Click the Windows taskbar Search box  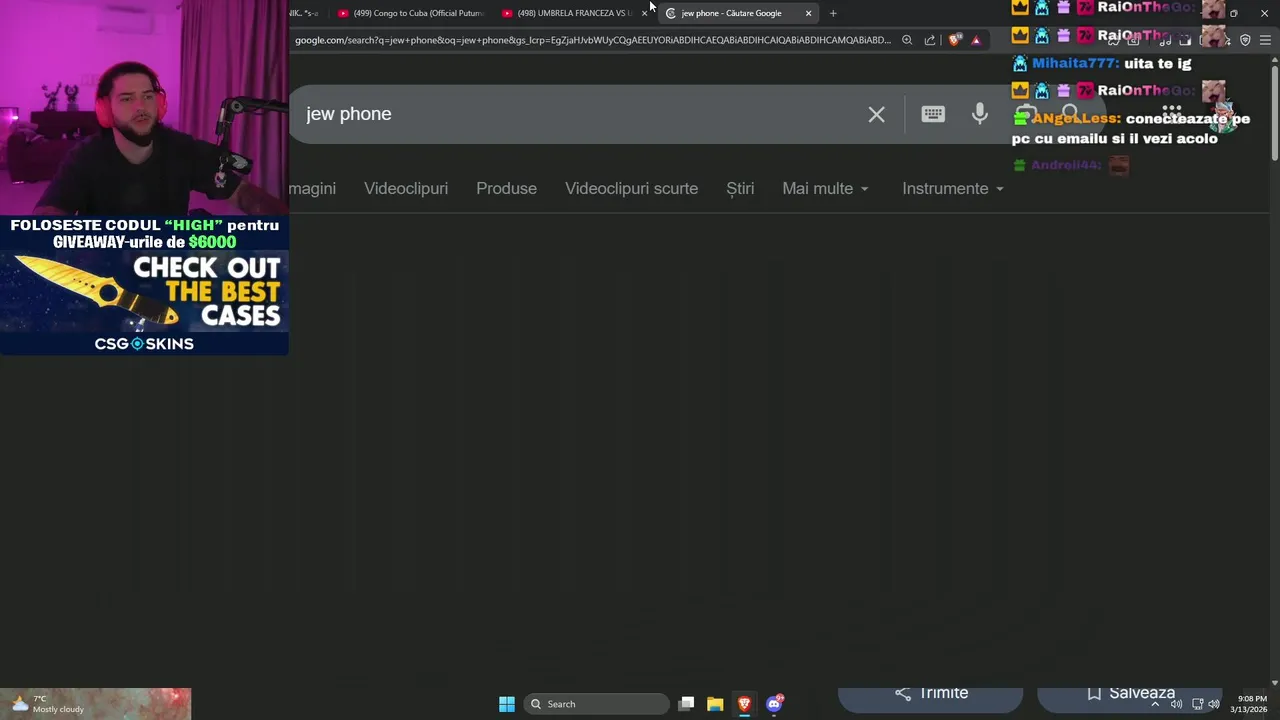597,704
